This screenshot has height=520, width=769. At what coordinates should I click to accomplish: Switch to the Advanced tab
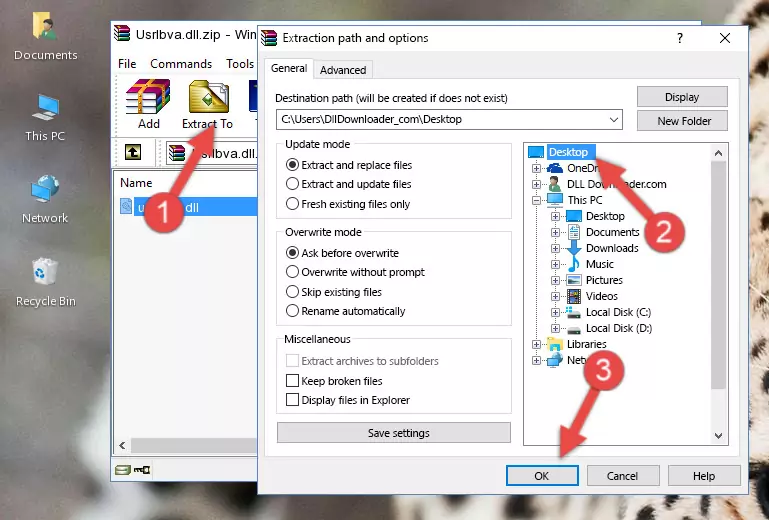(343, 70)
